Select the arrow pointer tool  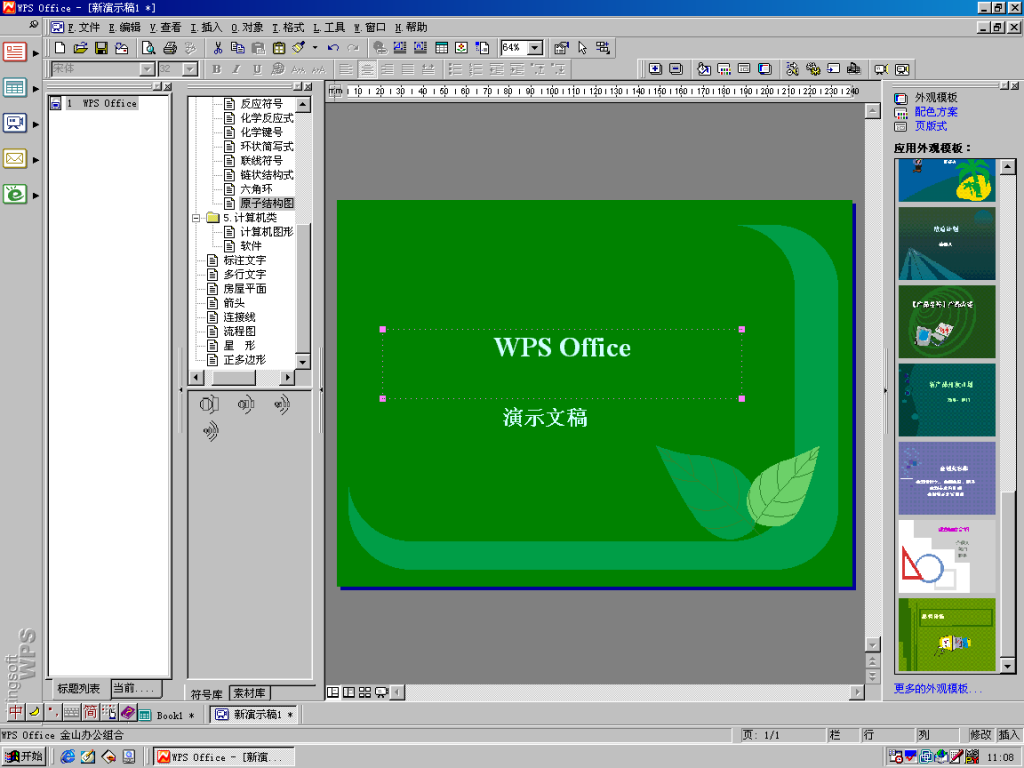point(582,48)
